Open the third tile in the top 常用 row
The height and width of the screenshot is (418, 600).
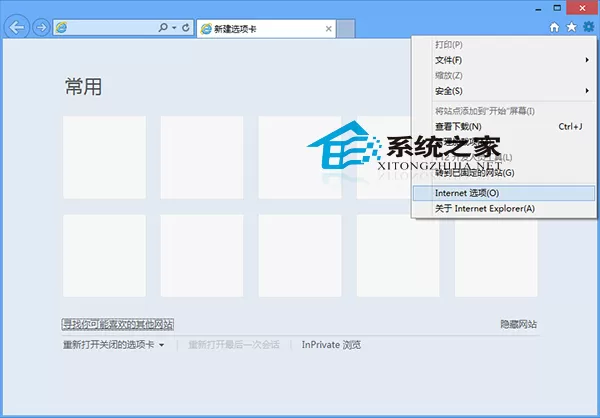tap(300, 157)
